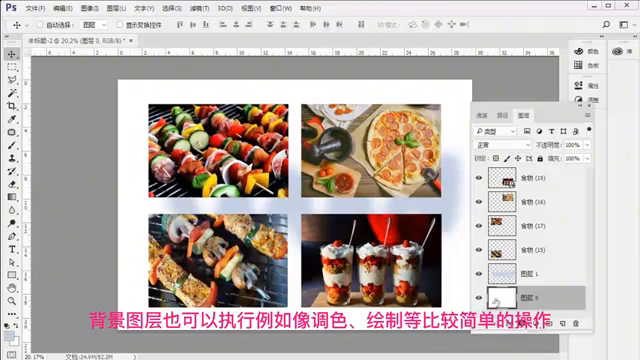Viewport: 640px width, 360px height.
Task: Open the Layers panel options menu
Action: click(588, 116)
